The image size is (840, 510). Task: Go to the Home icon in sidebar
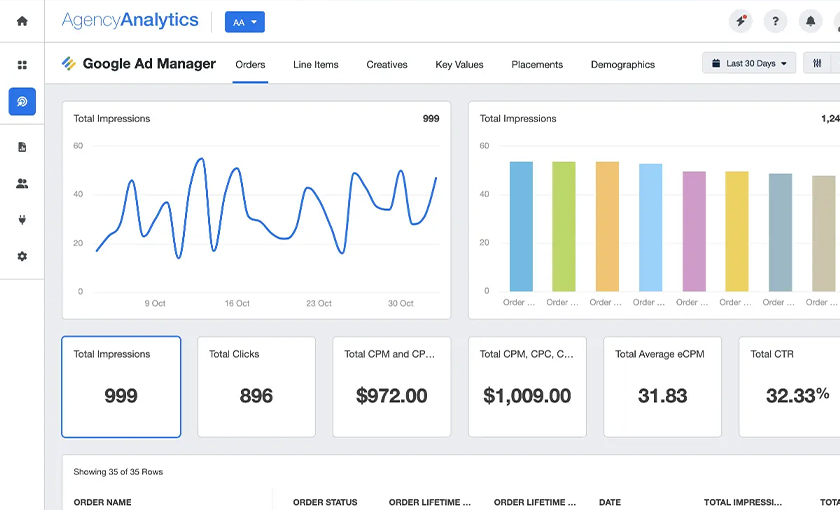(x=22, y=21)
